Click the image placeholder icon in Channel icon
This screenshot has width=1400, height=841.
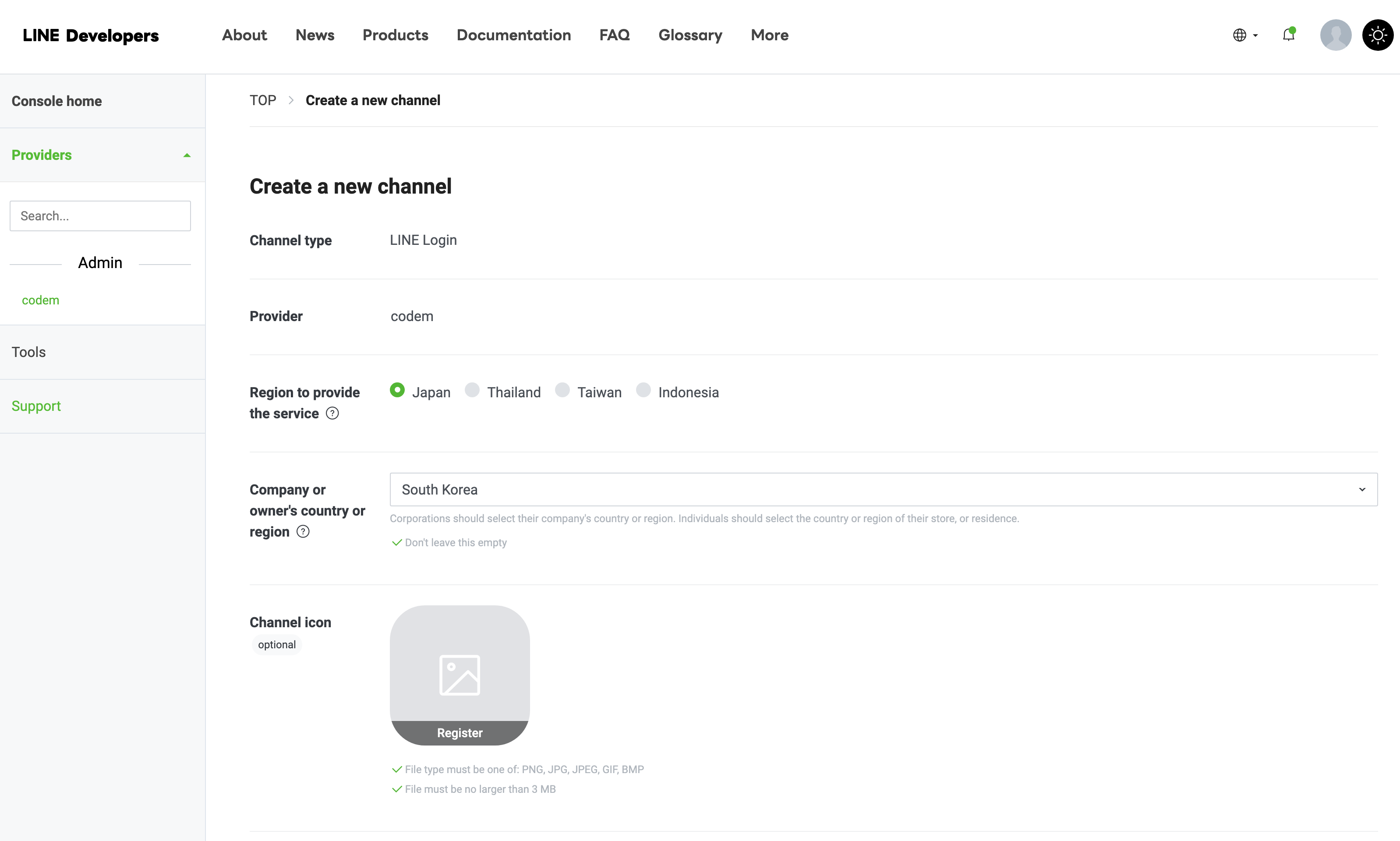click(460, 675)
